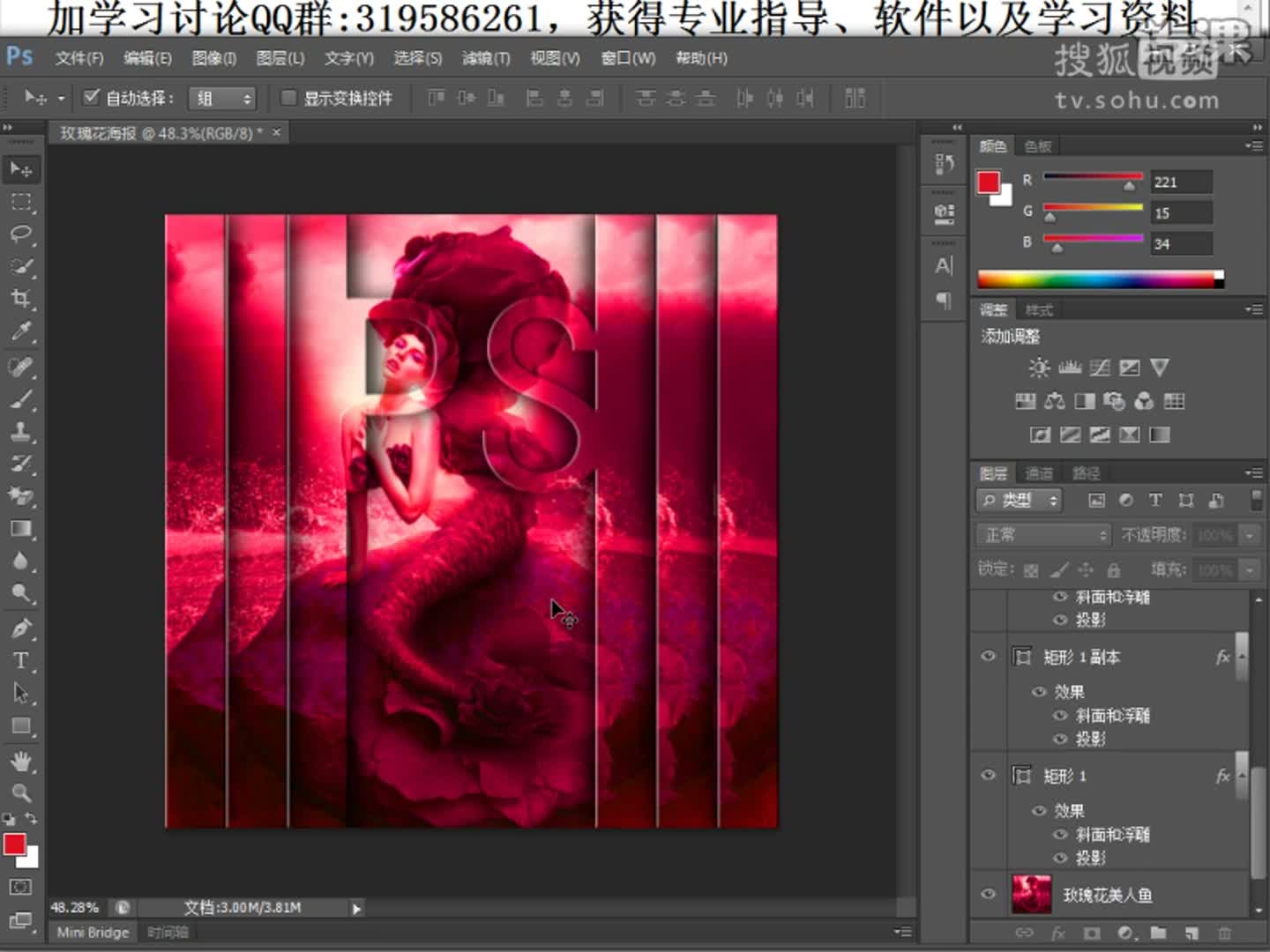Click the delete layer trash icon
The image size is (1270, 952).
coord(1224,933)
